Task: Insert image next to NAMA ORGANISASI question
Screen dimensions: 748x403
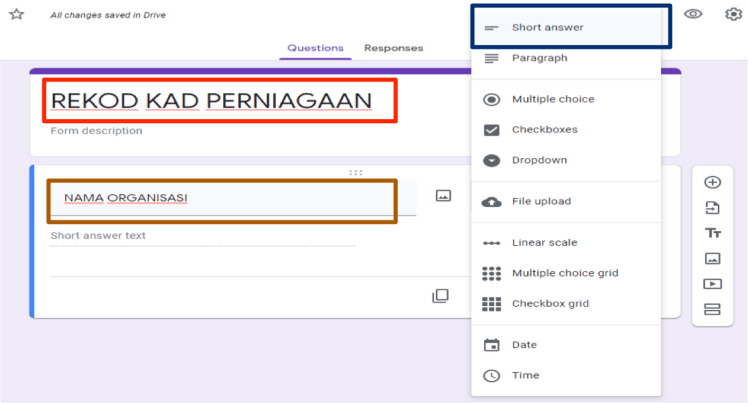Action: click(443, 196)
